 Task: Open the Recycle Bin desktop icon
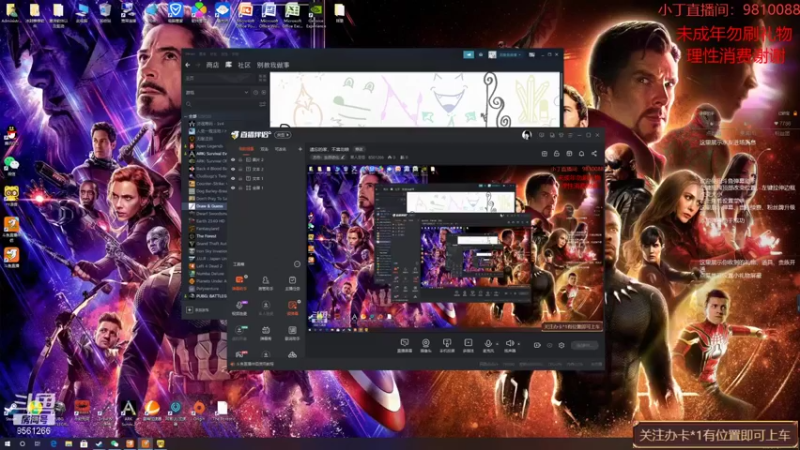point(105,13)
